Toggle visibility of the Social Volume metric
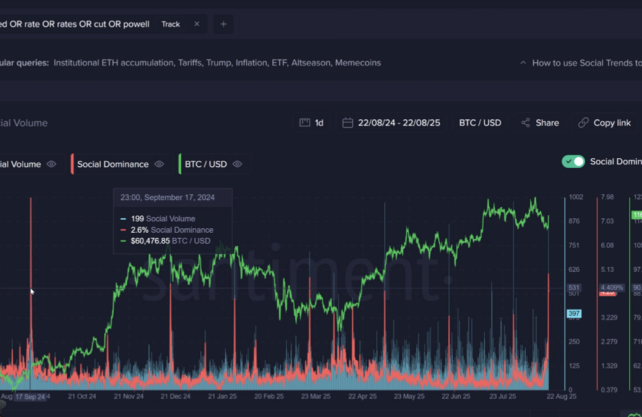642x417 pixels. (51, 164)
